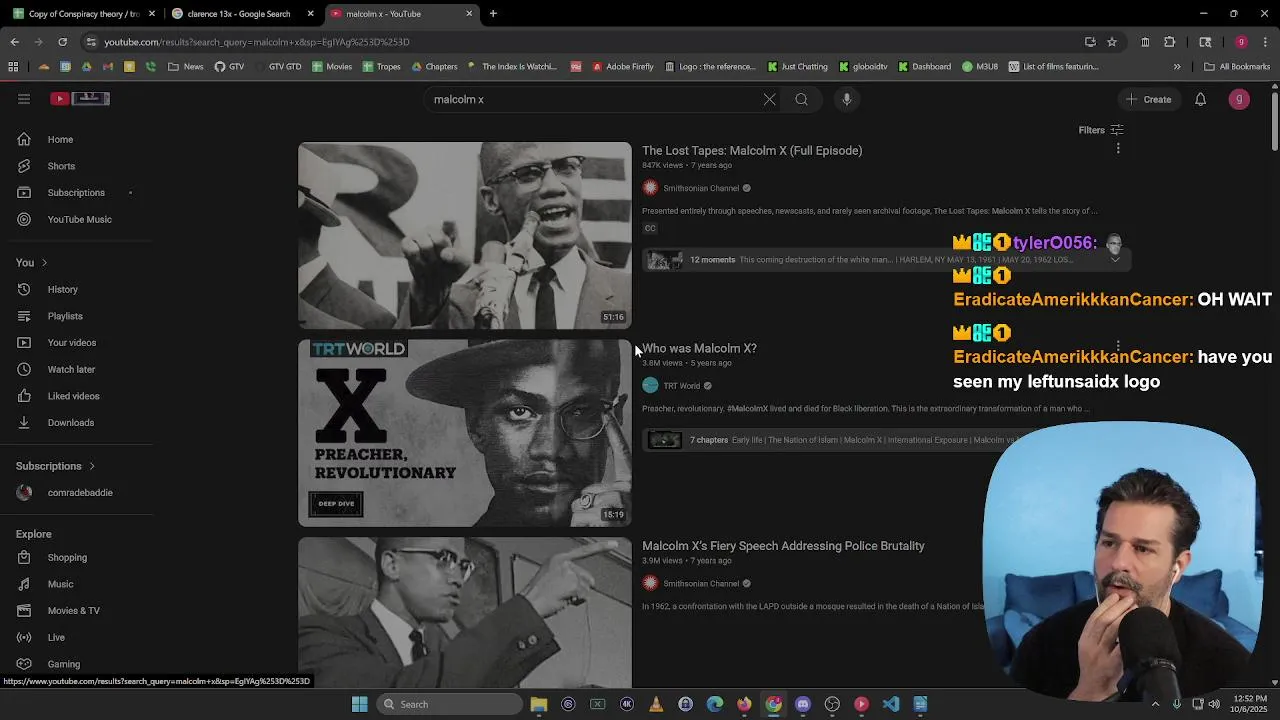Switch to clarence 13x Google Search tab
This screenshot has width=1280, height=720.
click(240, 14)
